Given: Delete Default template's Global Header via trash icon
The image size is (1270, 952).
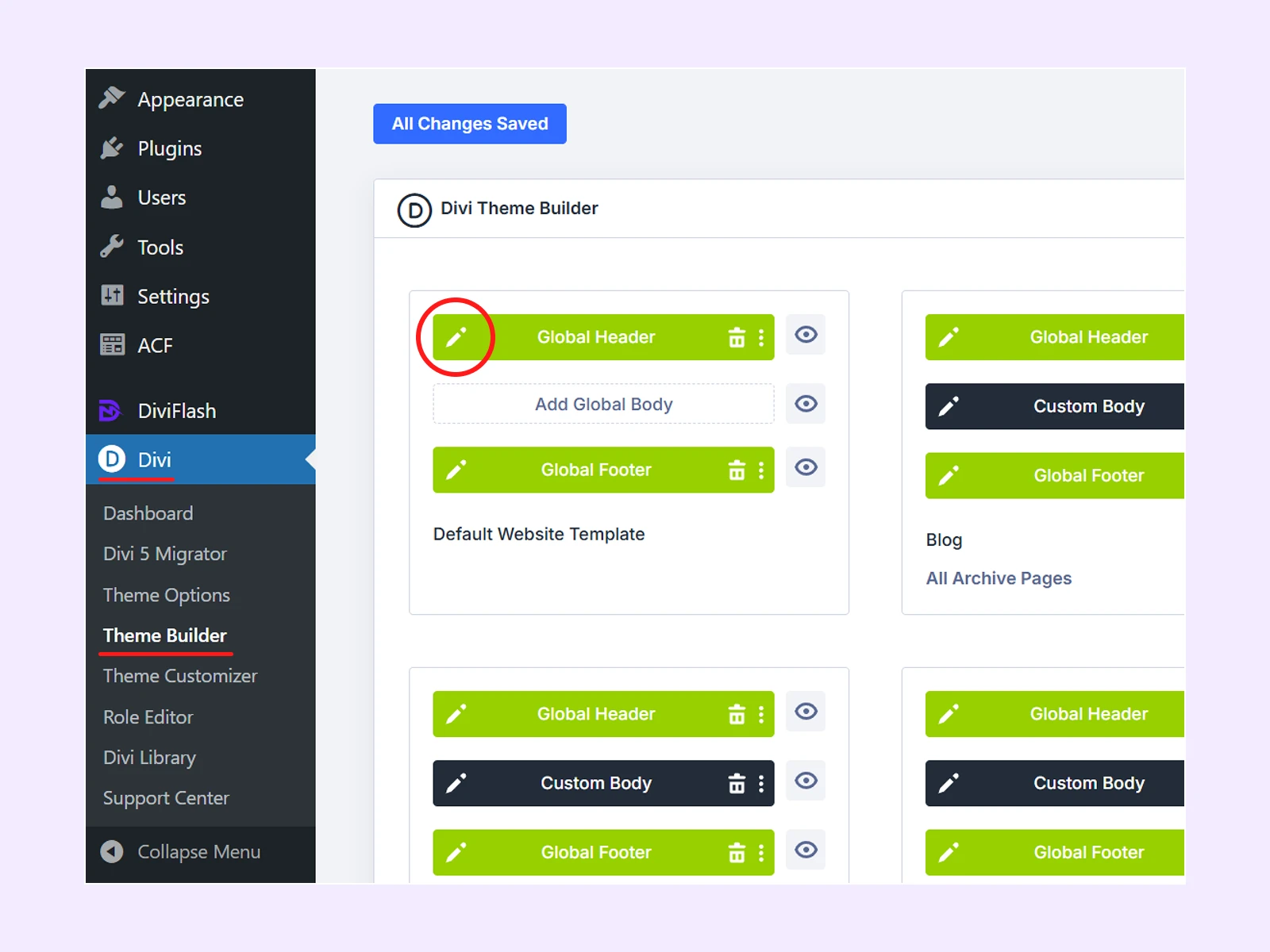Looking at the screenshot, I should pos(737,337).
